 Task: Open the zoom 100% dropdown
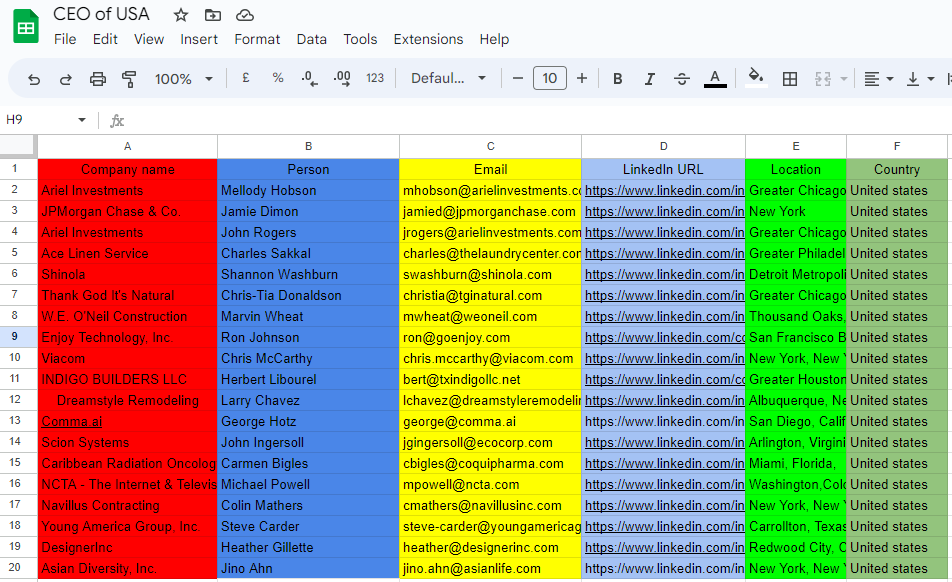pos(183,79)
